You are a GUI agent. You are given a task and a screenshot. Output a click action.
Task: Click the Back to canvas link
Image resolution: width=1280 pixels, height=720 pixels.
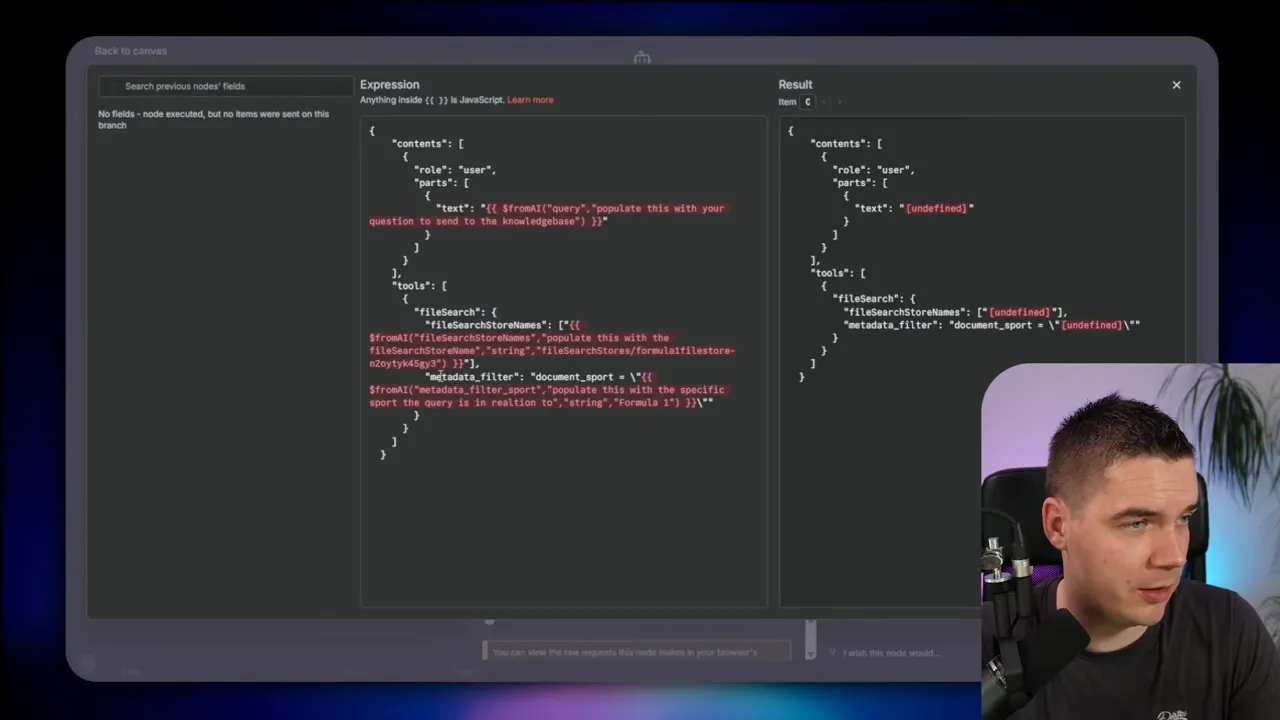point(130,51)
